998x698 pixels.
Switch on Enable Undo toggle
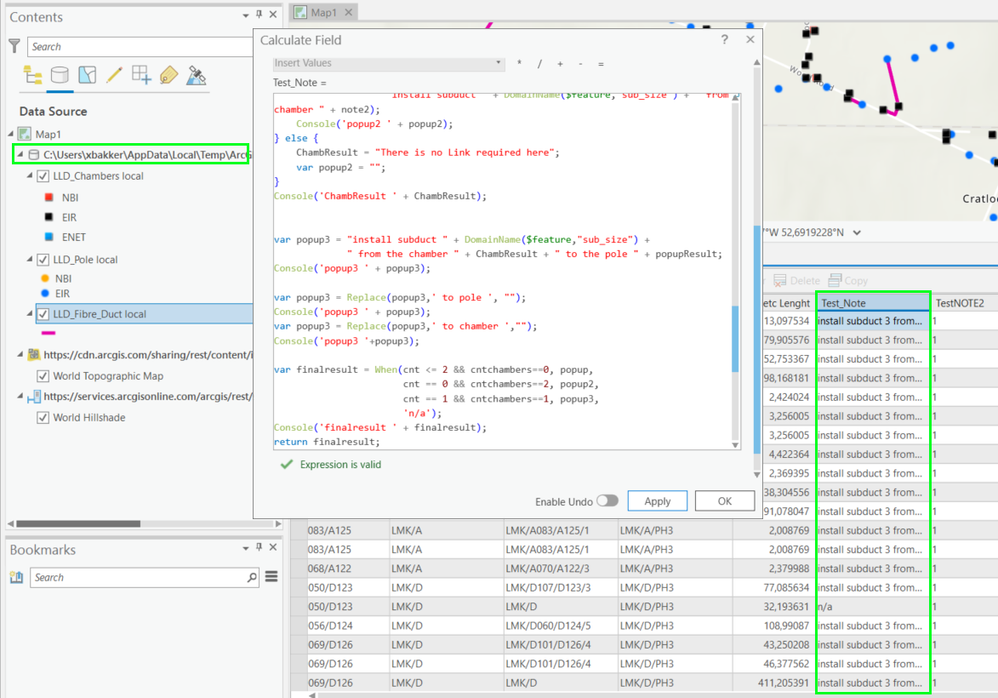tap(606, 501)
